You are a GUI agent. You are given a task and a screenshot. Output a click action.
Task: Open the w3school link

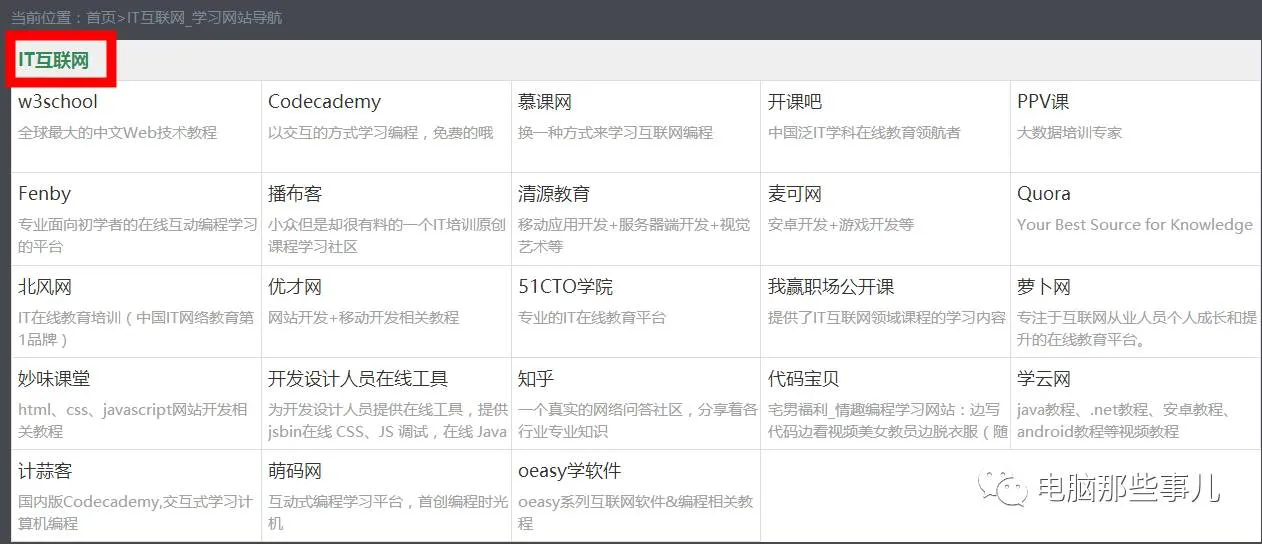58,101
